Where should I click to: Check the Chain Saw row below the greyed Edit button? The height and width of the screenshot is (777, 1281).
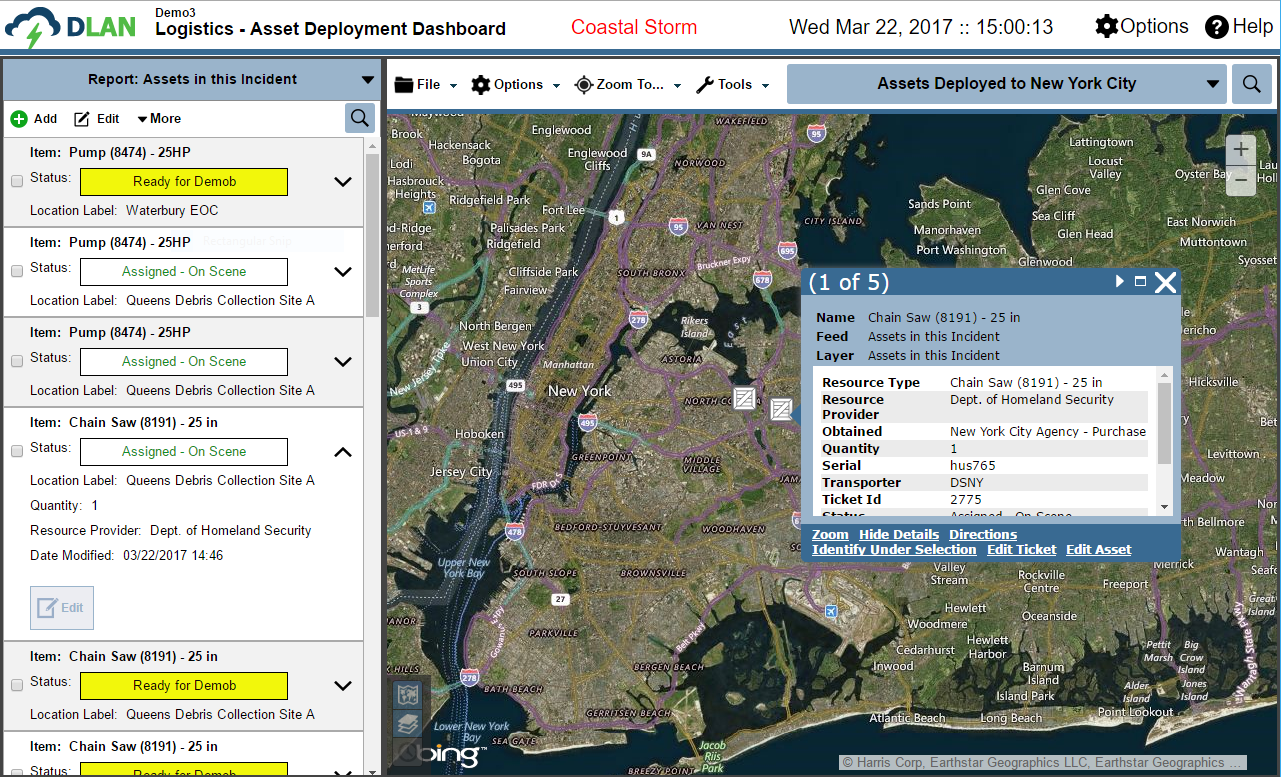pos(17,686)
